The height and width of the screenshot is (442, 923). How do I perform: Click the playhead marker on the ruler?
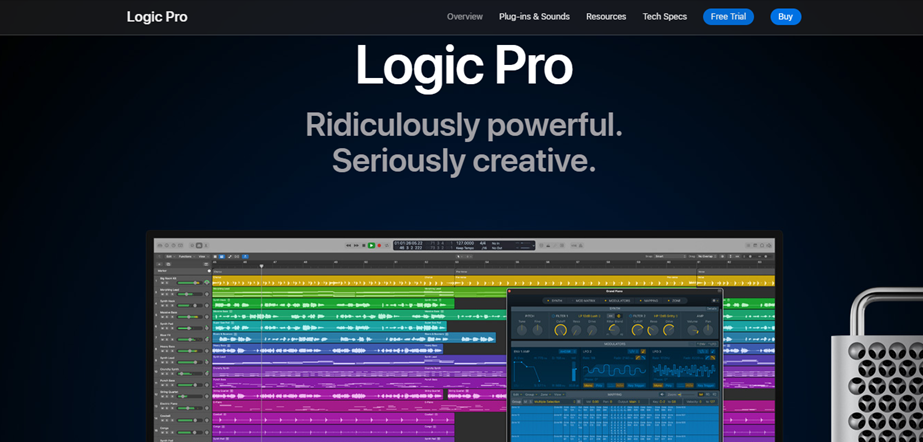click(262, 266)
